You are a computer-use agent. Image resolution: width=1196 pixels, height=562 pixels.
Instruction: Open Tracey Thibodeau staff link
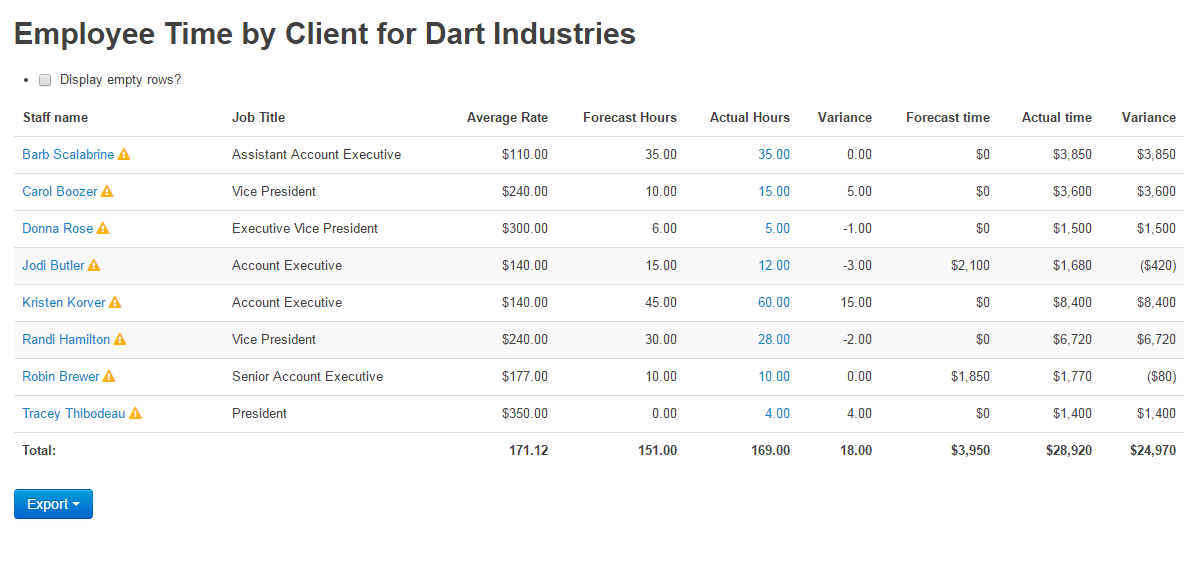pos(74,413)
